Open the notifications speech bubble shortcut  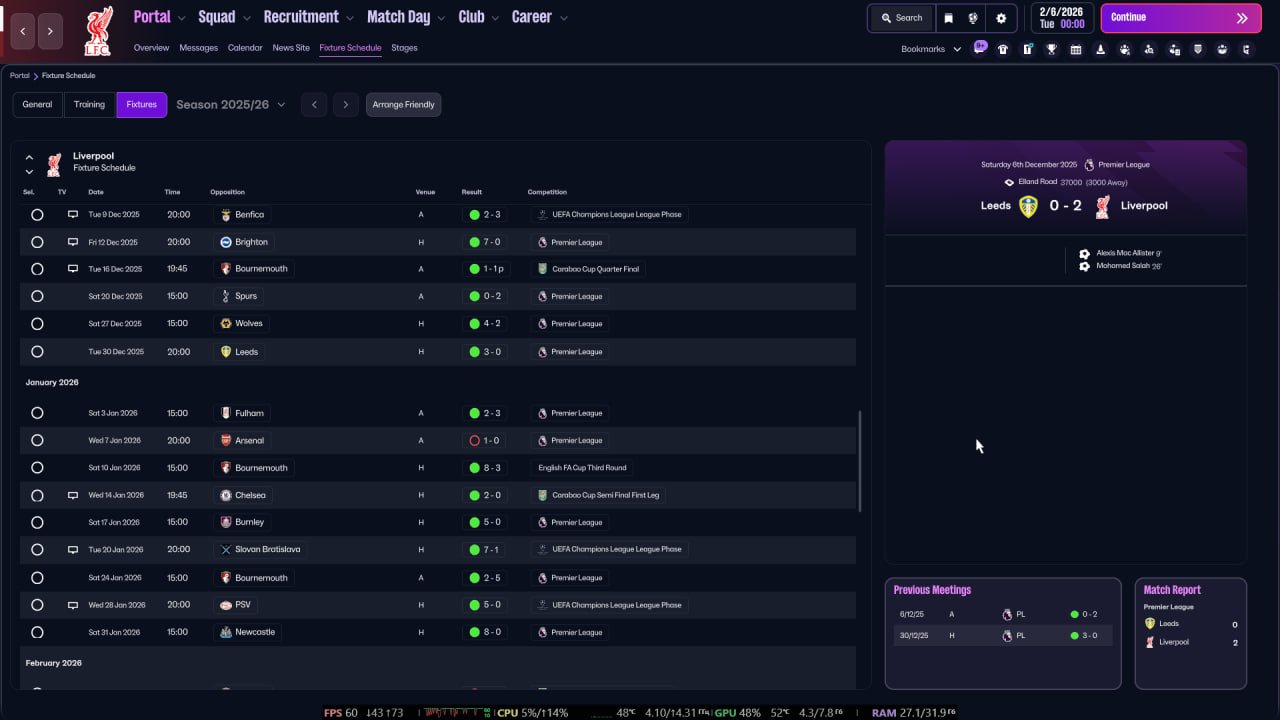click(980, 48)
